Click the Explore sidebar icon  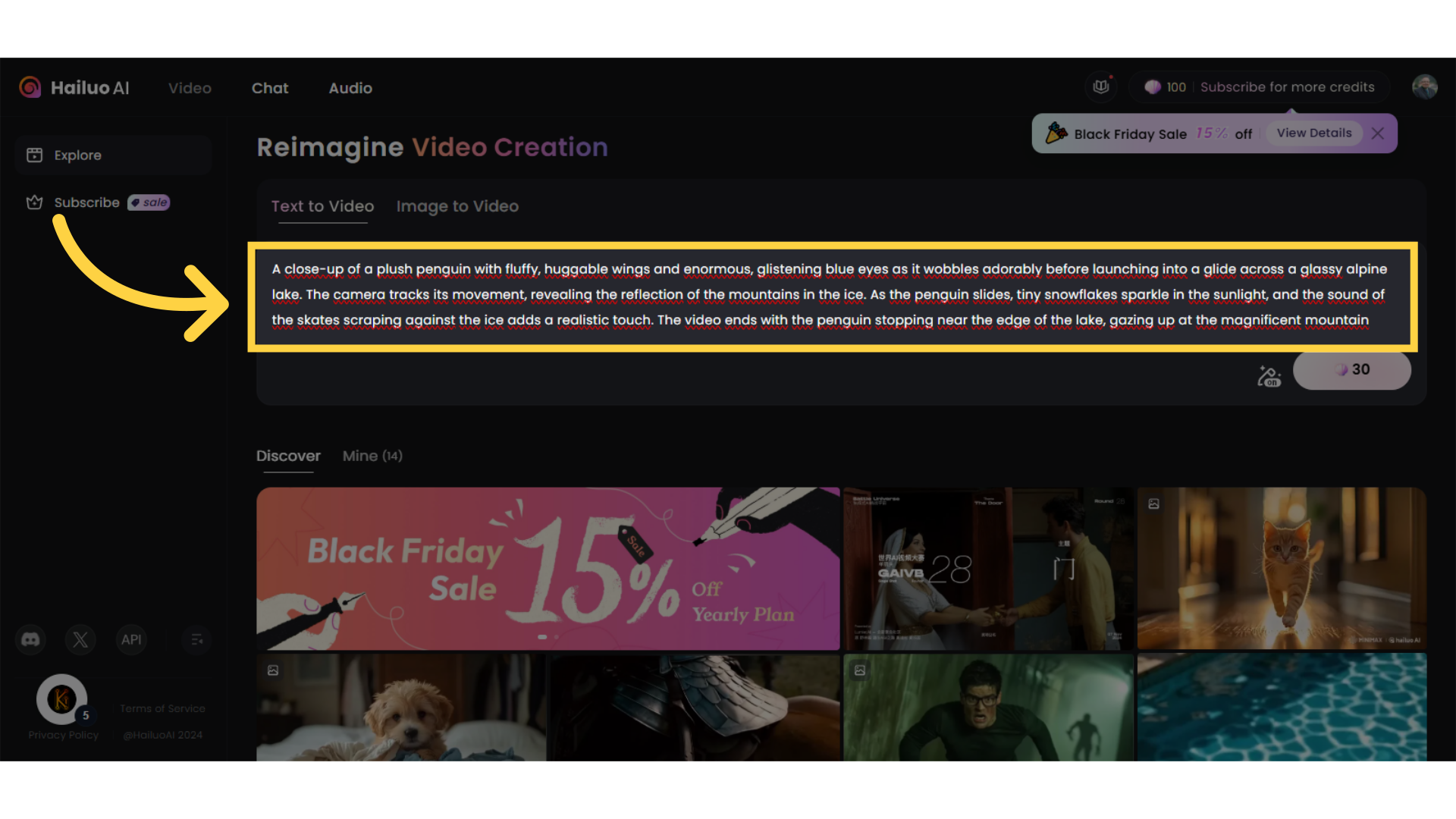[34, 155]
